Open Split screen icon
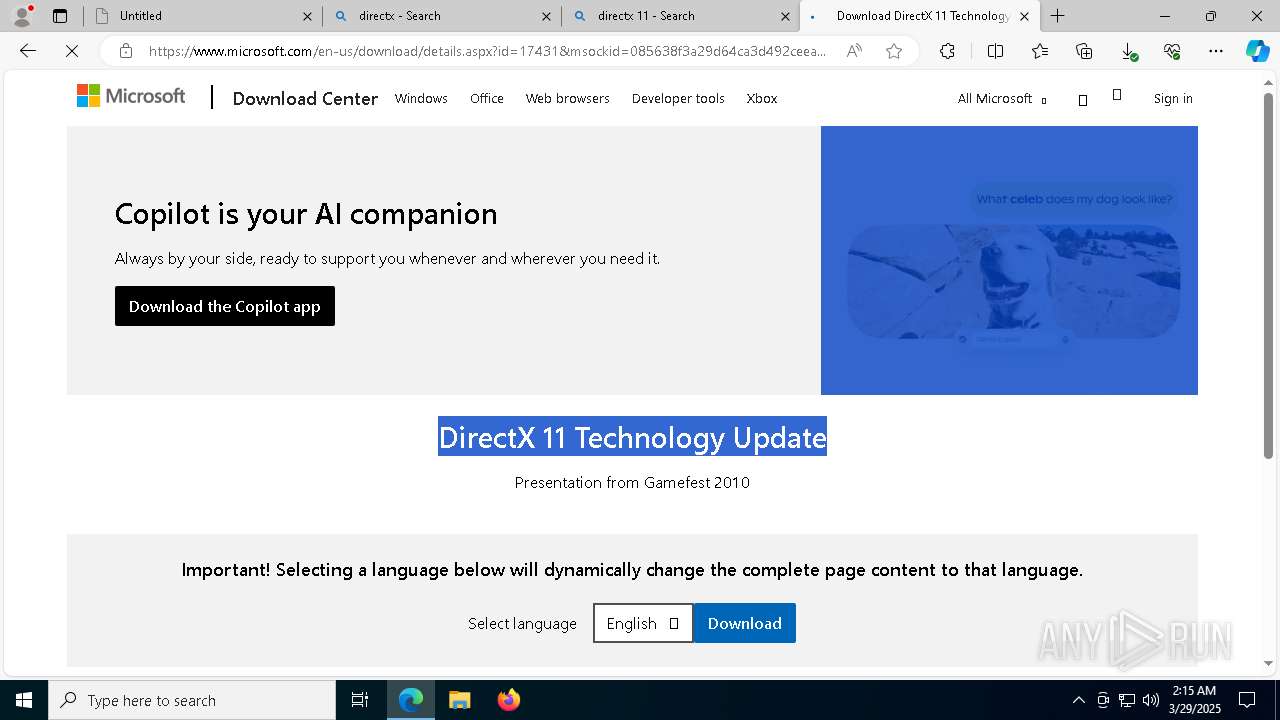The height and width of the screenshot is (720, 1280). click(995, 51)
